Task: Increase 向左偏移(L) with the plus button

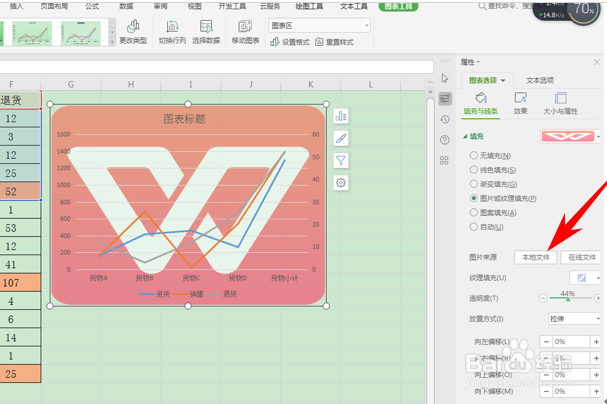Action: pos(596,342)
